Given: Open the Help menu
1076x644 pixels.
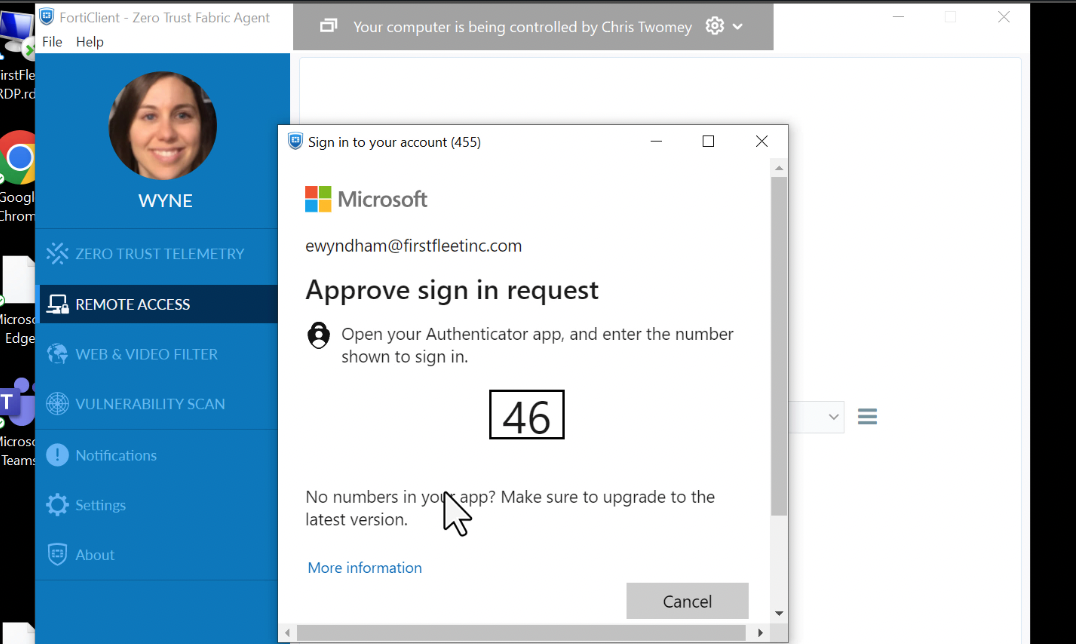Looking at the screenshot, I should [89, 42].
